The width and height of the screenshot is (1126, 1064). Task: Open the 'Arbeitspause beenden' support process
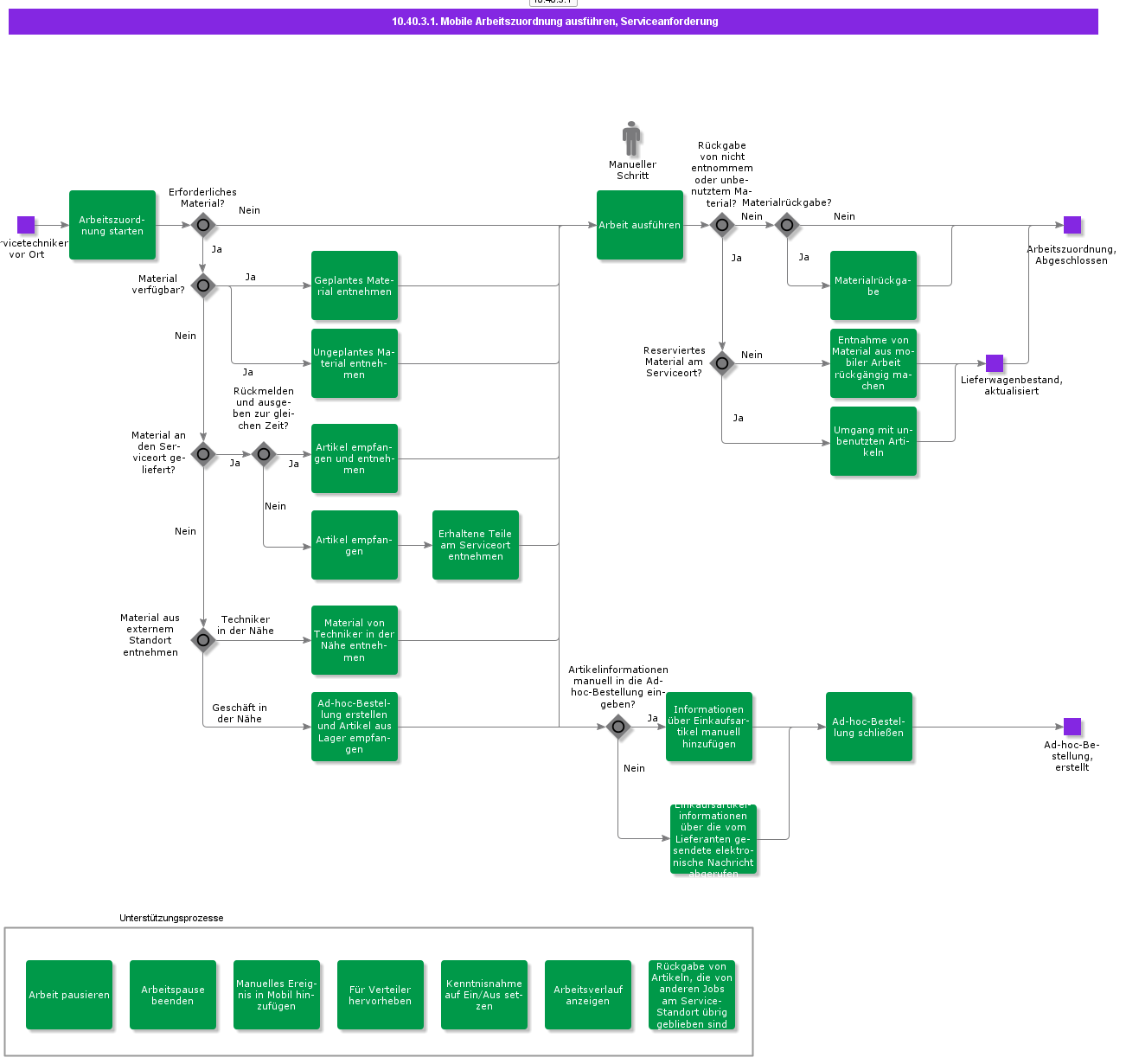(173, 995)
